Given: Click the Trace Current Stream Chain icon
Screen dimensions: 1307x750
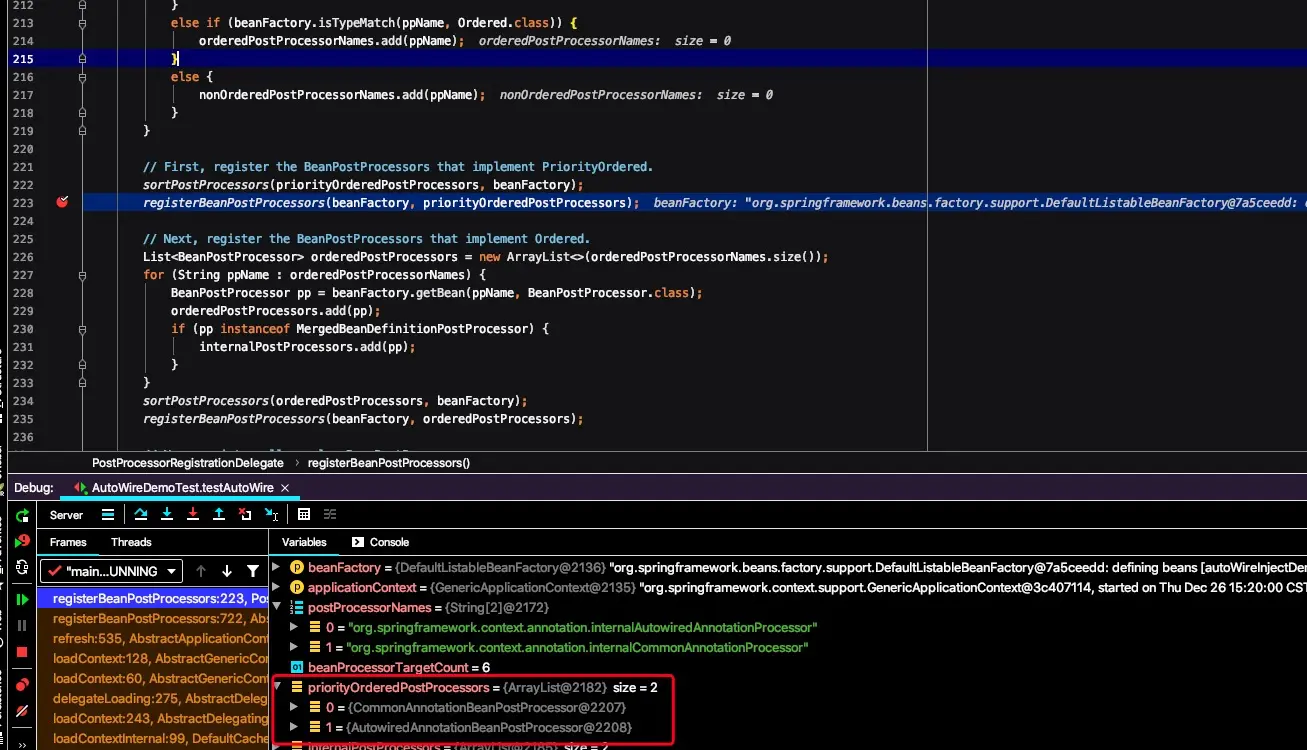Looking at the screenshot, I should 330,514.
